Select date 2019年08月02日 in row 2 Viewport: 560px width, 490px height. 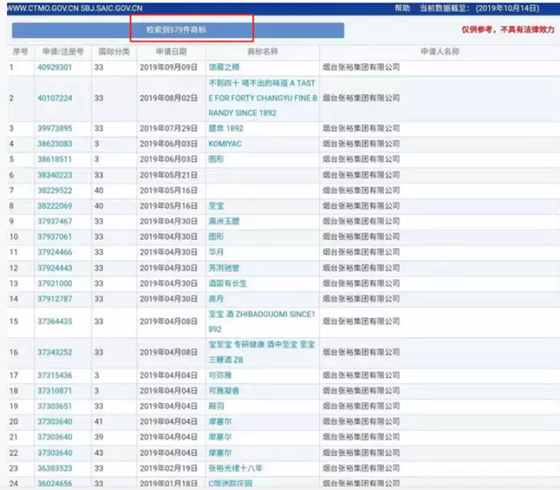(169, 98)
